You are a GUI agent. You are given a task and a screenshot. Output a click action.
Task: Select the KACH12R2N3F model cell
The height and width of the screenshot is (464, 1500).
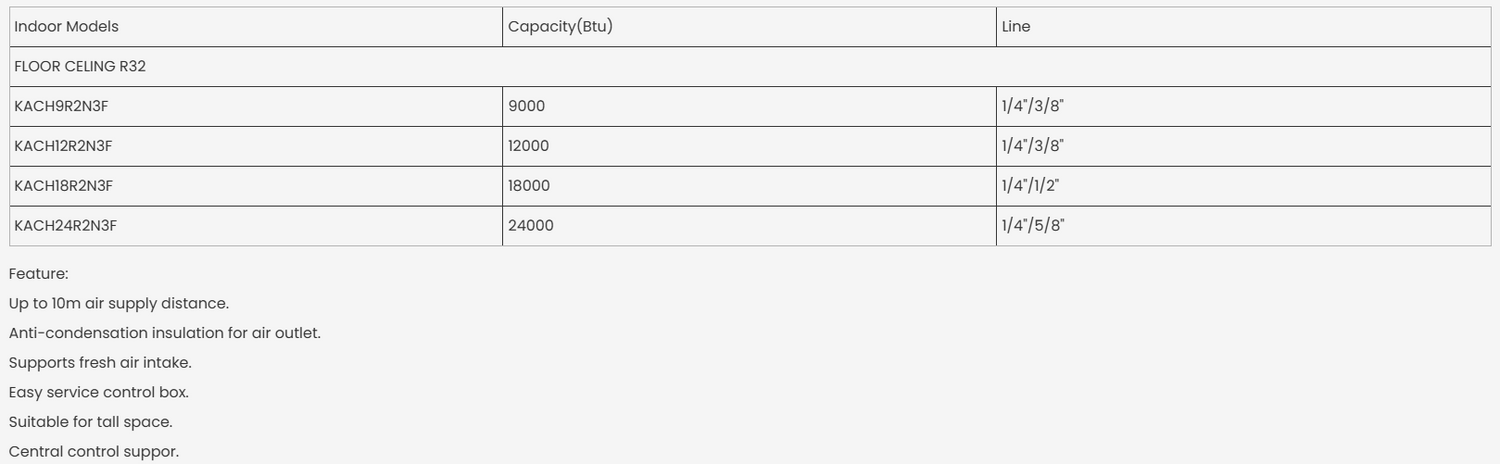pyautogui.click(x=63, y=146)
